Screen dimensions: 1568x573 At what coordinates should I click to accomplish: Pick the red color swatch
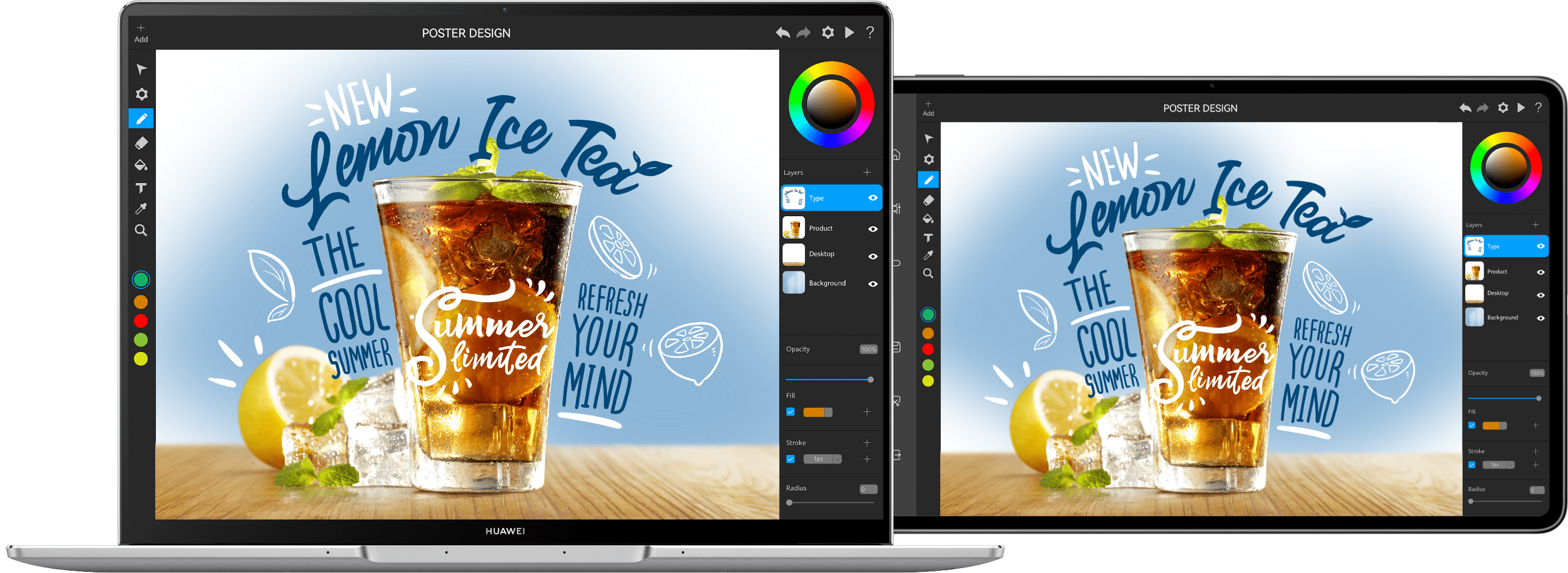click(141, 320)
